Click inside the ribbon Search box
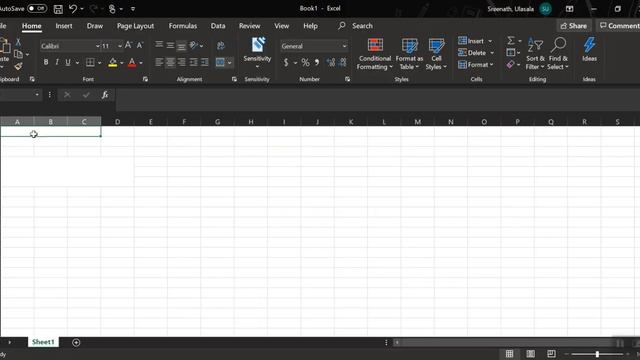 362,26
